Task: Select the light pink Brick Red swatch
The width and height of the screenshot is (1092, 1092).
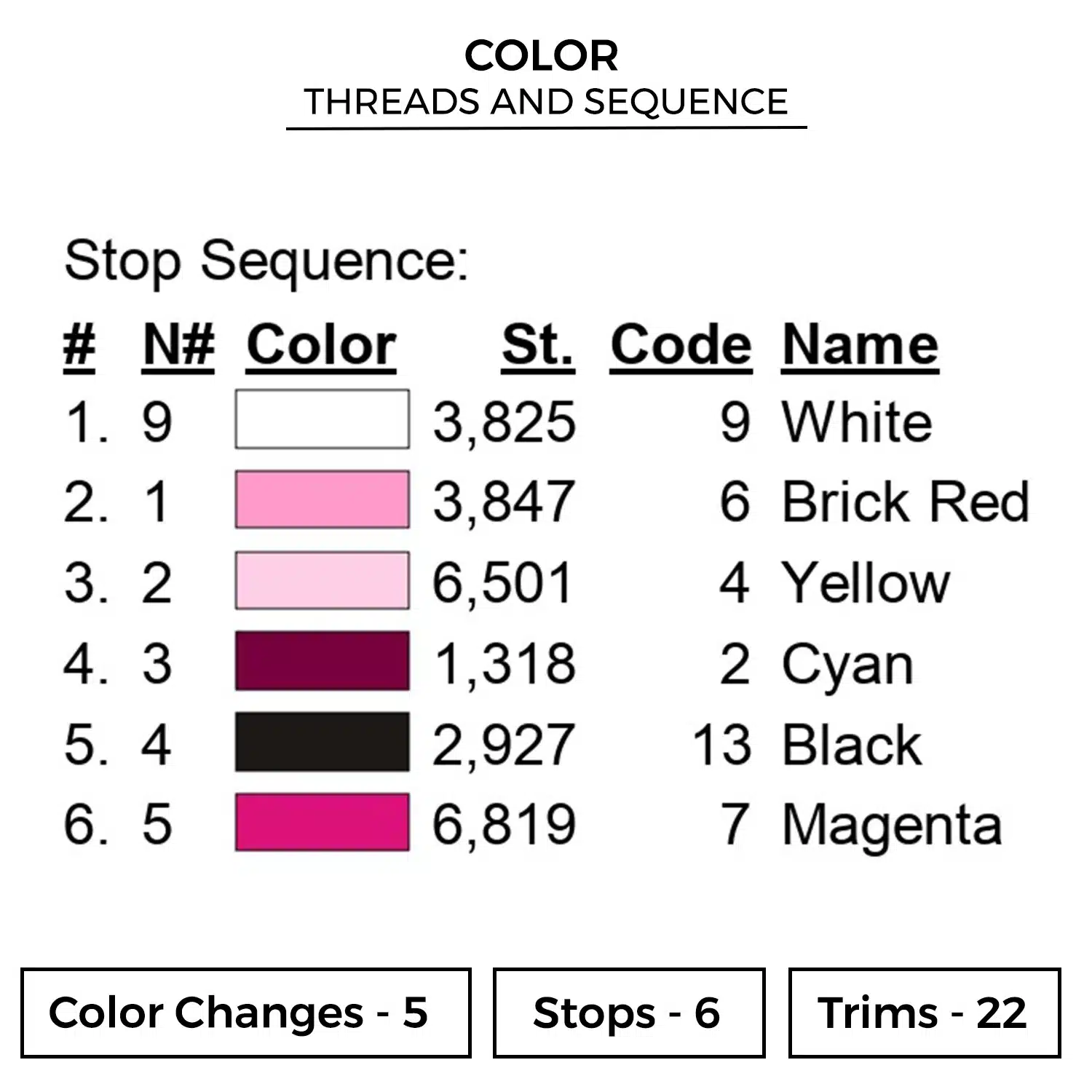Action: point(322,499)
